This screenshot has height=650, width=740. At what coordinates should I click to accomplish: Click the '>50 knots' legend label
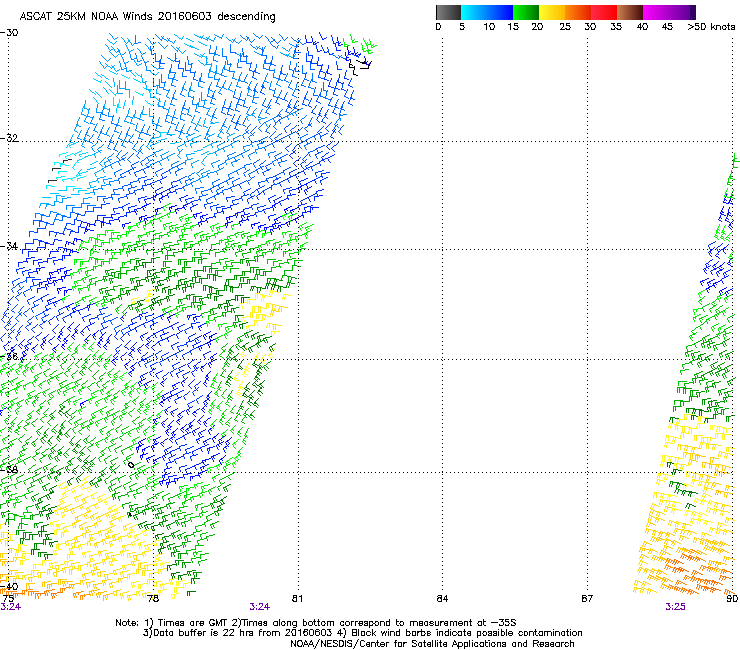tap(711, 27)
